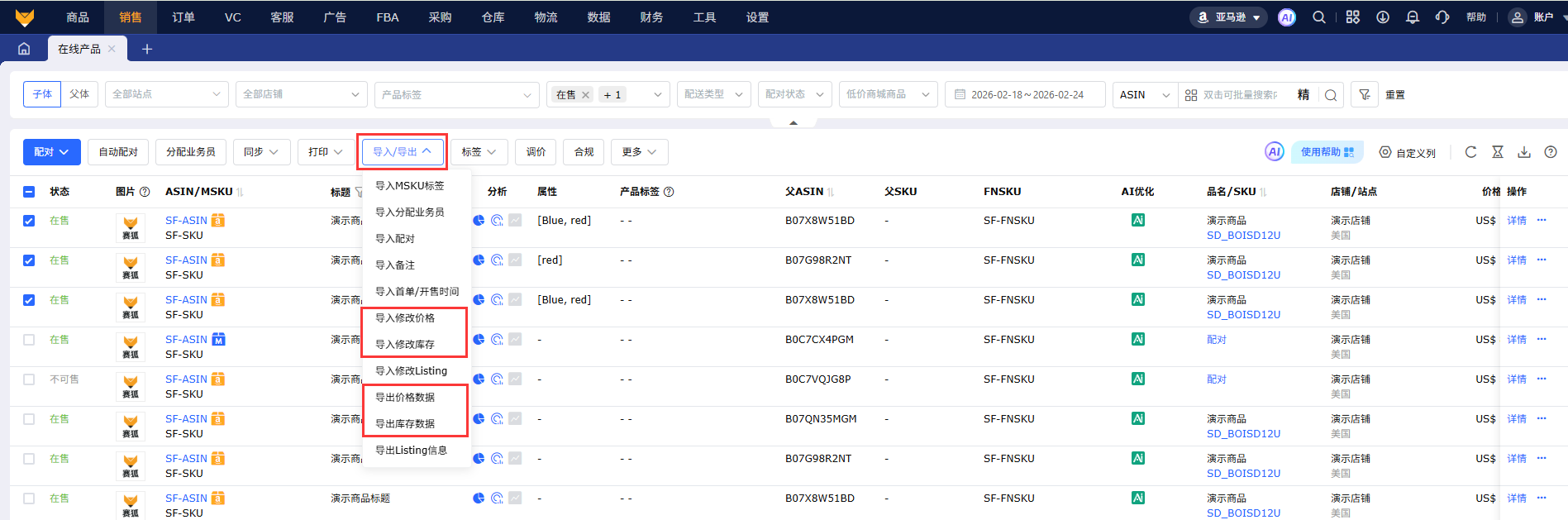Screen dimensions: 1568x520
Task: Refresh the product list
Action: pyautogui.click(x=1470, y=152)
